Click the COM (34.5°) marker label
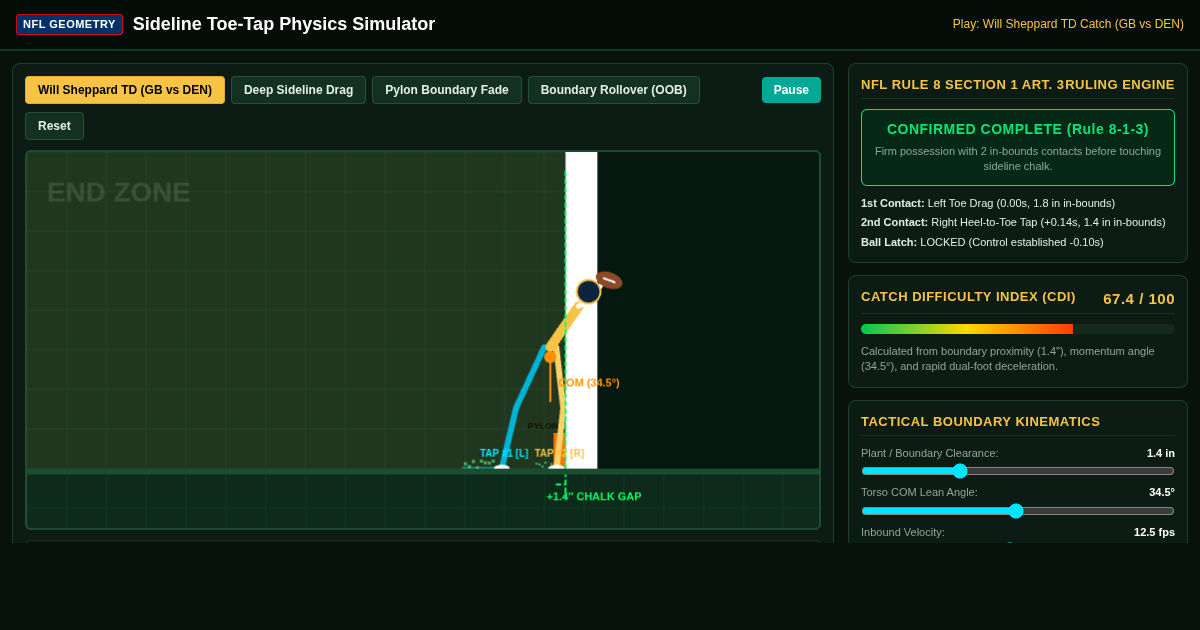1200x630 pixels. [589, 382]
